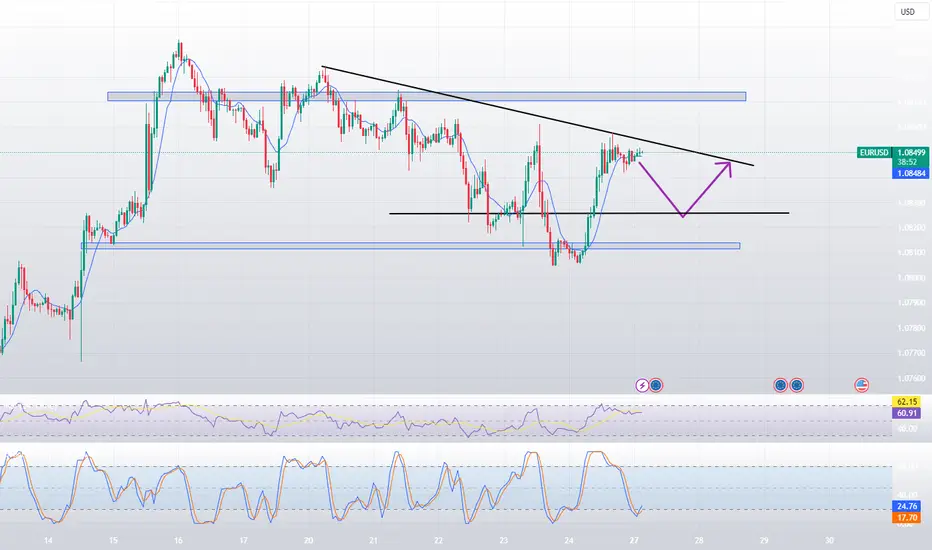Click date label 20 on time axis

pos(308,540)
